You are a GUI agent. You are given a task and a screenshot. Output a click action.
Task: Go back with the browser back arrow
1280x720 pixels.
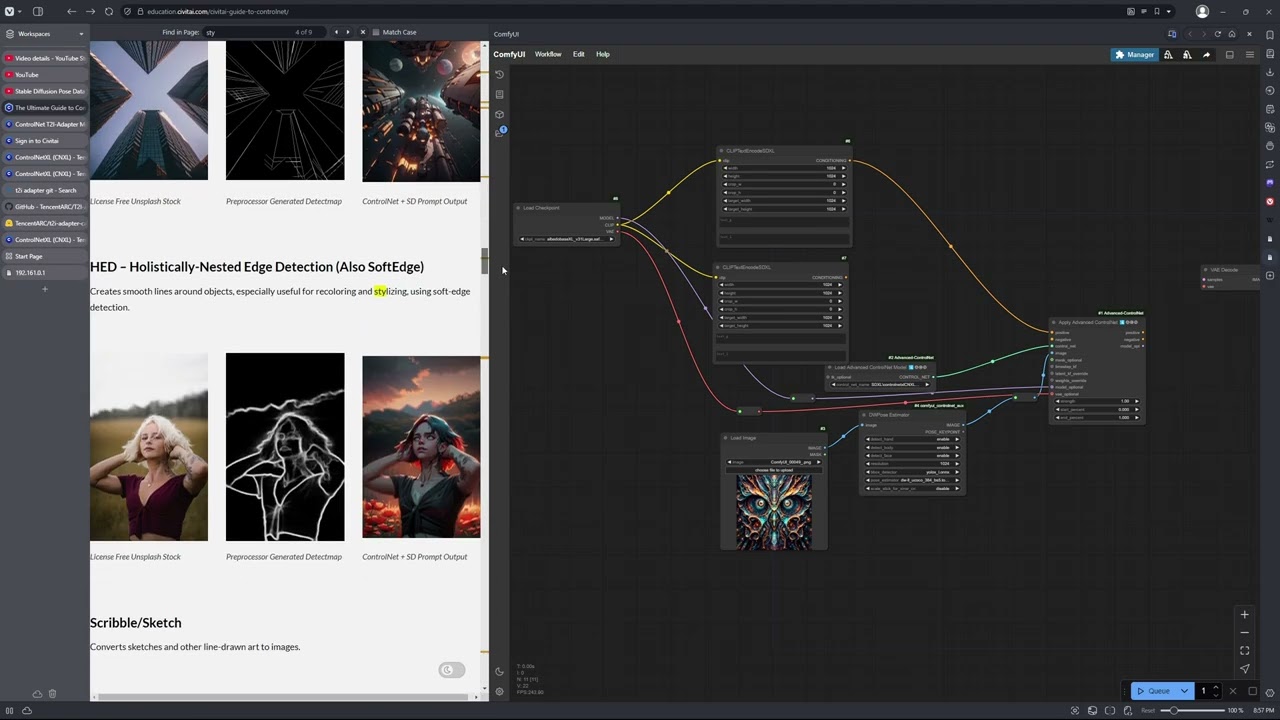[x=71, y=11]
